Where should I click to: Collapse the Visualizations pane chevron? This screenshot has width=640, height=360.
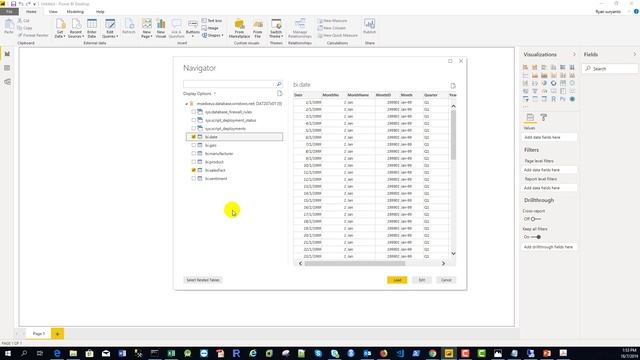point(574,54)
